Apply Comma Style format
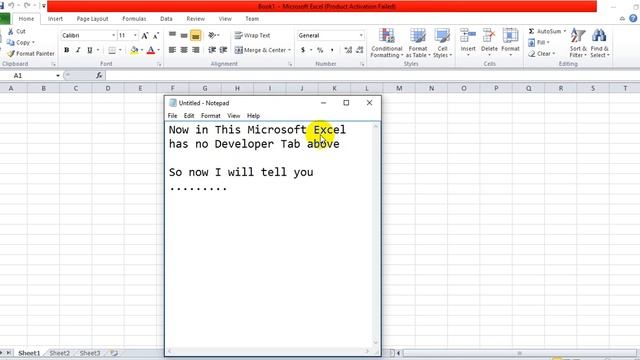Image resolution: width=640 pixels, height=360 pixels. tap(332, 50)
